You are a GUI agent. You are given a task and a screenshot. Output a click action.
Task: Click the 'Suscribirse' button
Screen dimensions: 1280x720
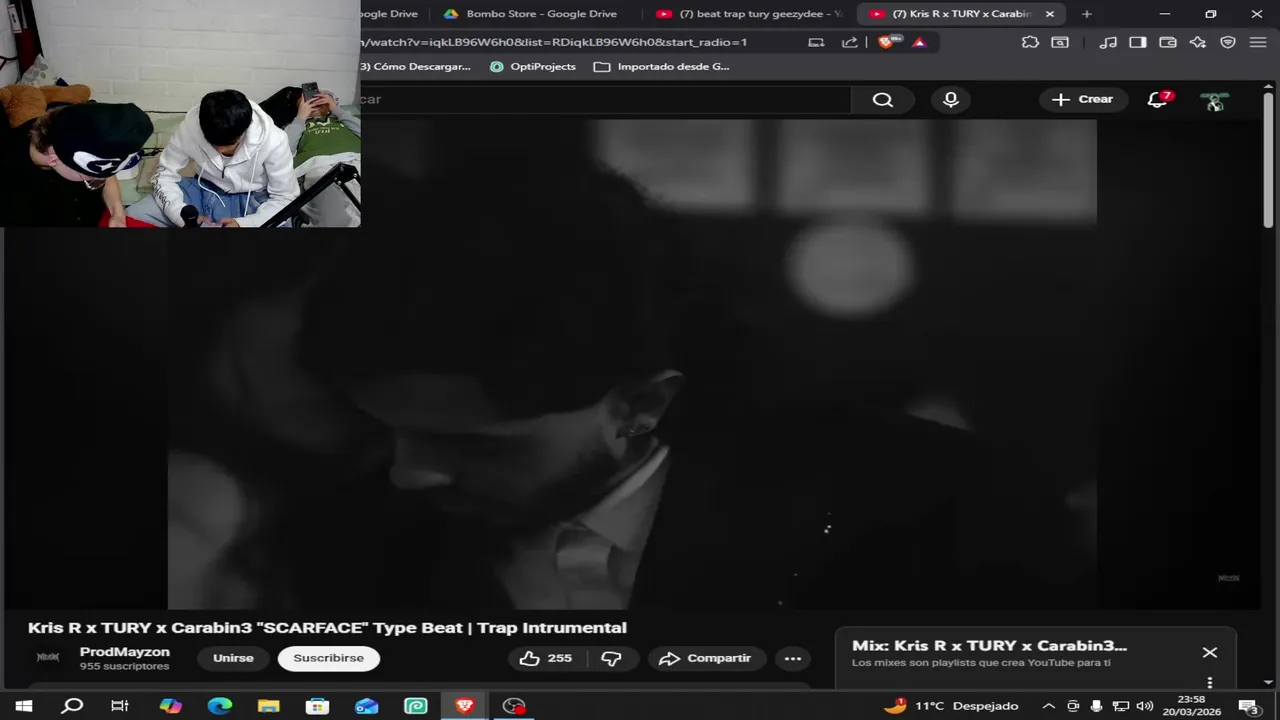pyautogui.click(x=328, y=658)
